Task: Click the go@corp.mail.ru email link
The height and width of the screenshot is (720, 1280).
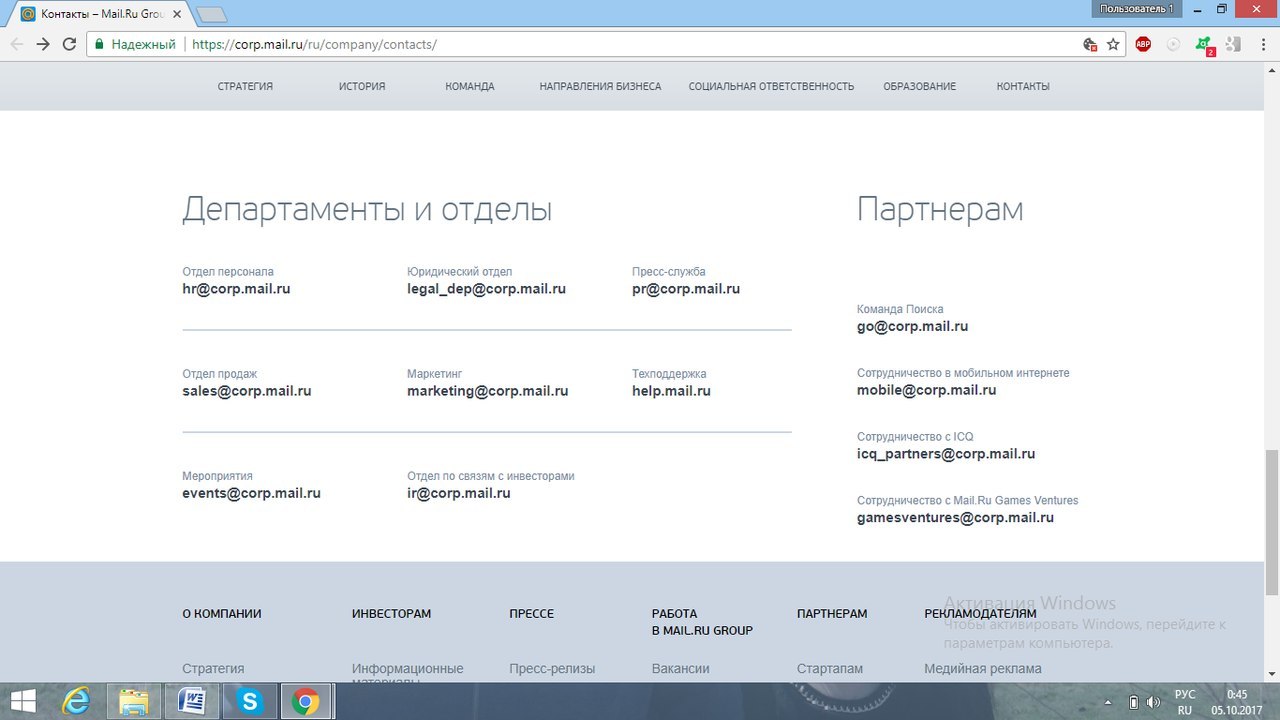Action: 912,326
